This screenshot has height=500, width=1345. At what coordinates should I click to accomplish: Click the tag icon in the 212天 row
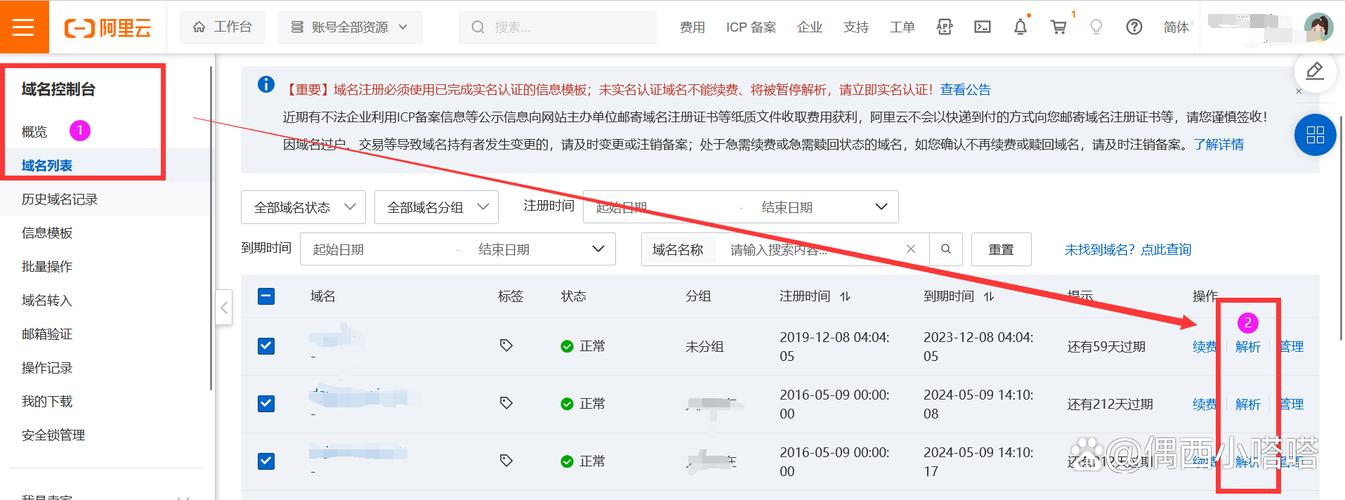click(506, 403)
